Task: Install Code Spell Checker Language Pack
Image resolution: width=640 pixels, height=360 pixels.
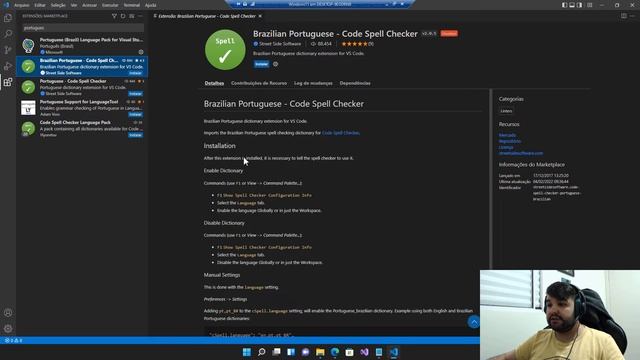Action: click(135, 135)
